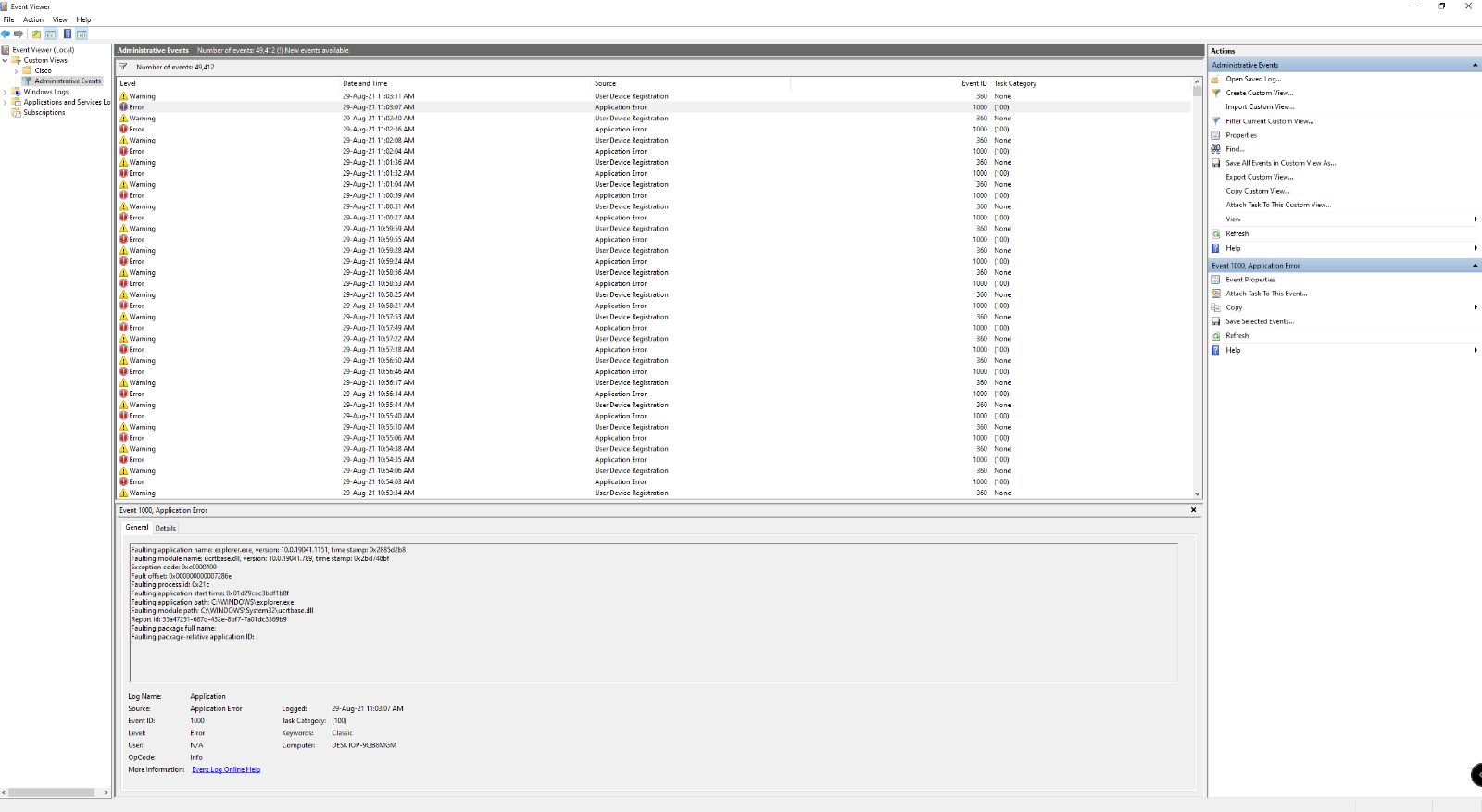The height and width of the screenshot is (812, 1482).
Task: Select Windows Logs in the tree
Action: [x=46, y=92]
